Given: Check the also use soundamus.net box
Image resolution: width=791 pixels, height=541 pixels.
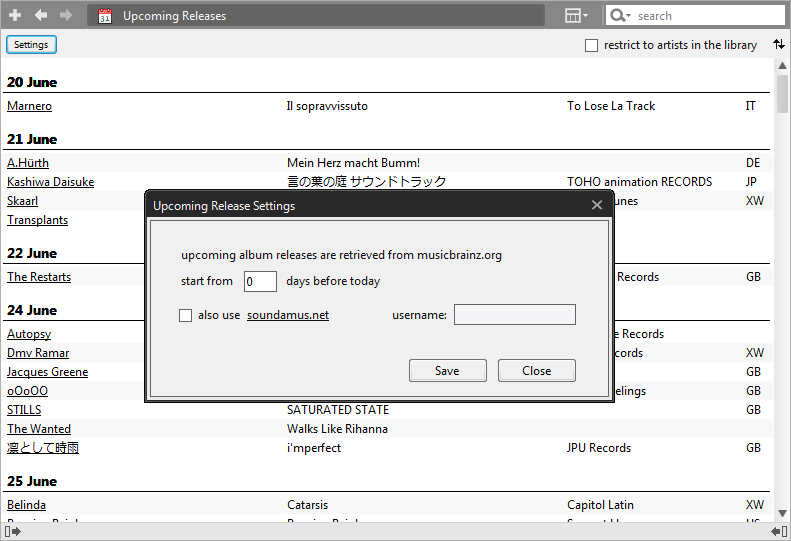Looking at the screenshot, I should click(186, 315).
